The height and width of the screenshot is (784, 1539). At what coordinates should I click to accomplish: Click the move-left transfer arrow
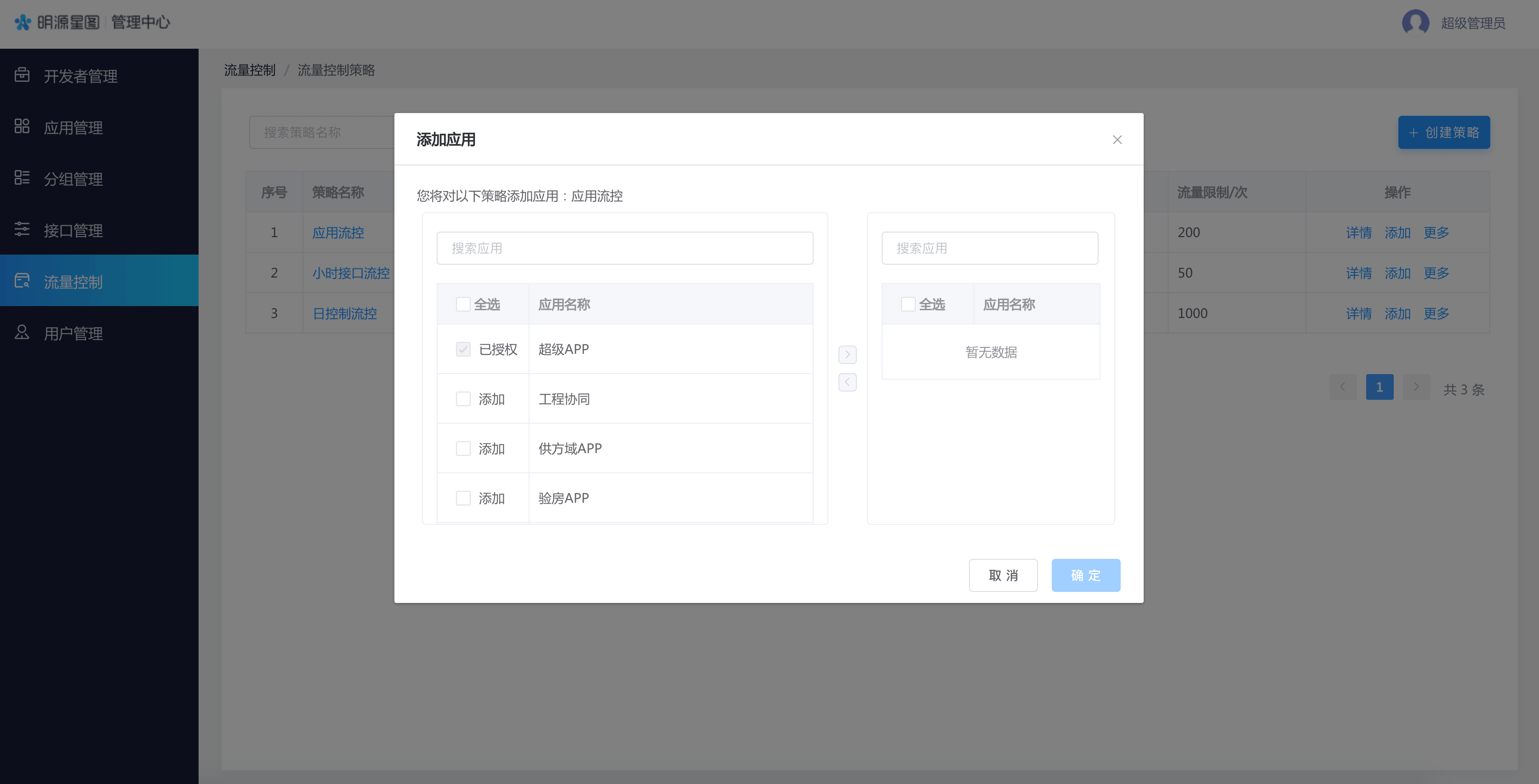point(847,382)
